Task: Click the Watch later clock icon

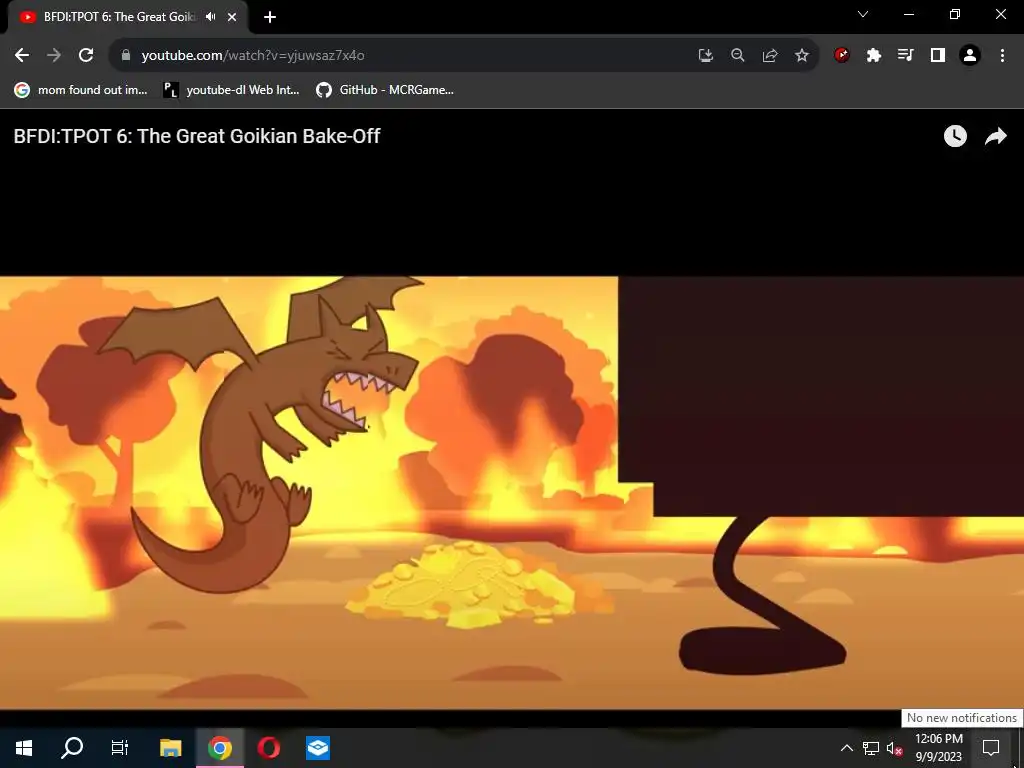Action: coord(955,136)
